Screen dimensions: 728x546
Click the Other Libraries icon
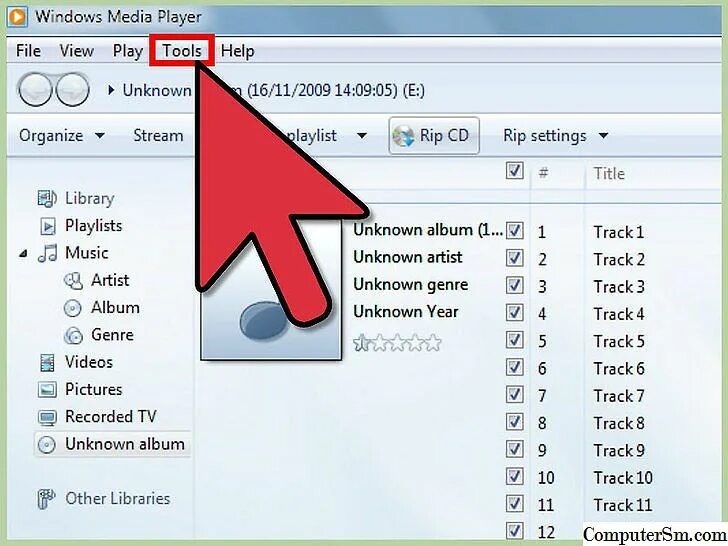click(x=46, y=499)
